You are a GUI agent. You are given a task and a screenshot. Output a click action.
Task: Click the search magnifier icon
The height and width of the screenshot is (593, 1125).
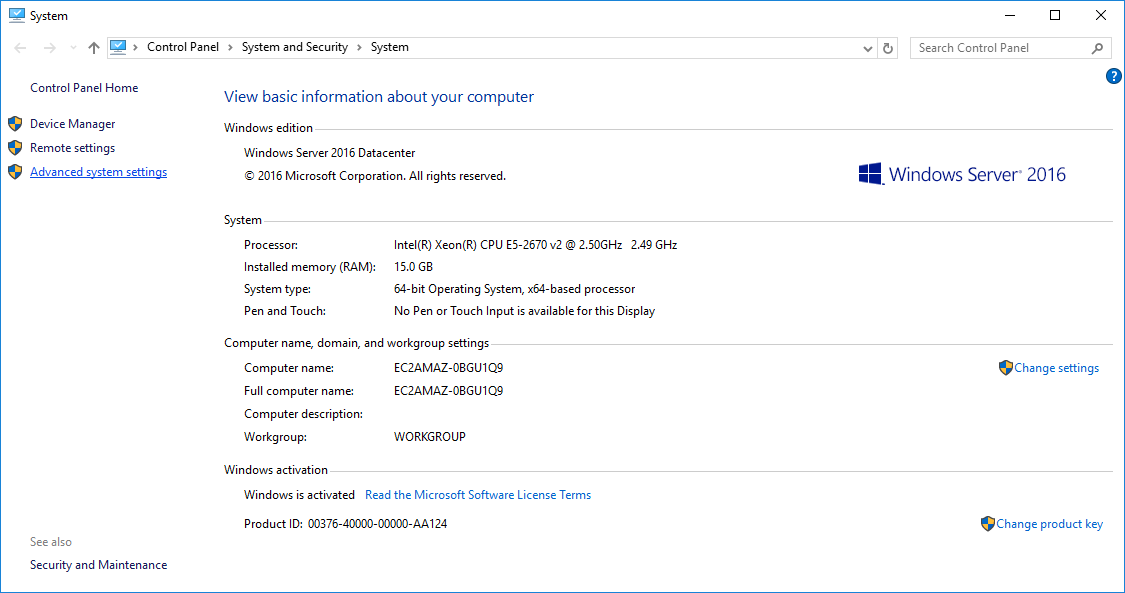[1097, 47]
